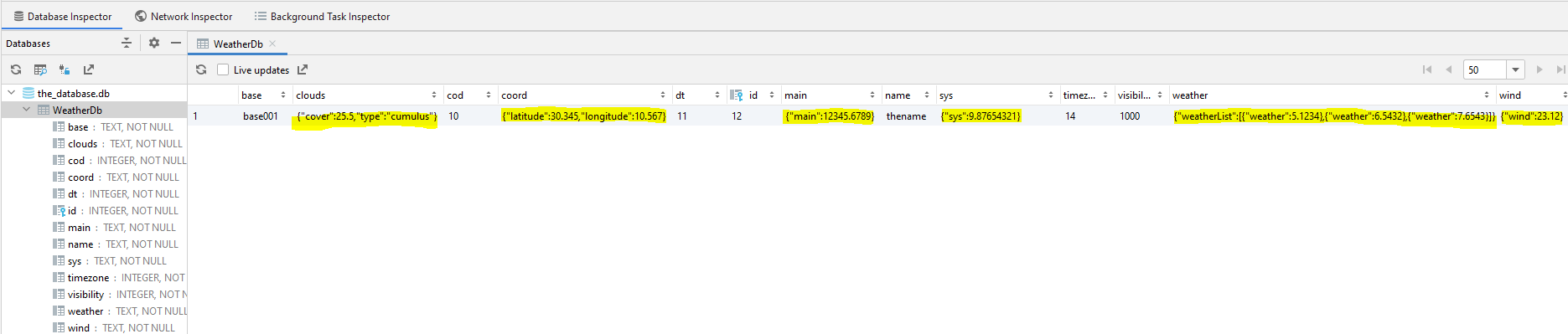Viewport: 1568px width, 334px height.
Task: Go to previous page of results
Action: [x=1448, y=69]
